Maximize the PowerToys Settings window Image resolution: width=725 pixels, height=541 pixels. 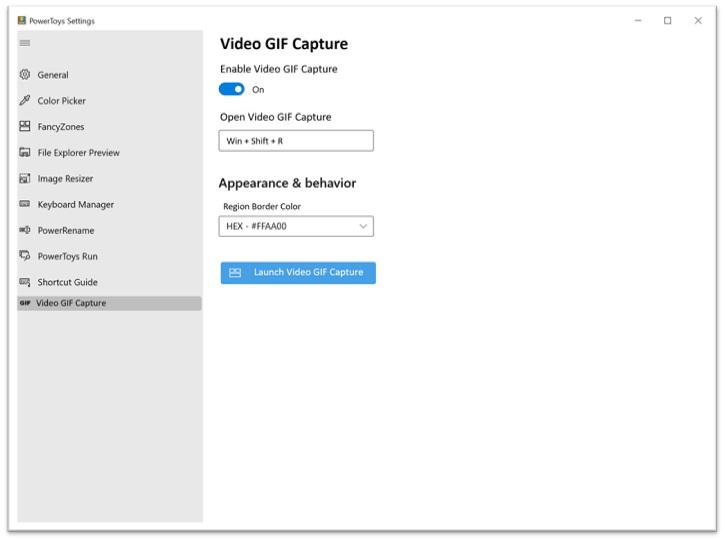(x=668, y=20)
